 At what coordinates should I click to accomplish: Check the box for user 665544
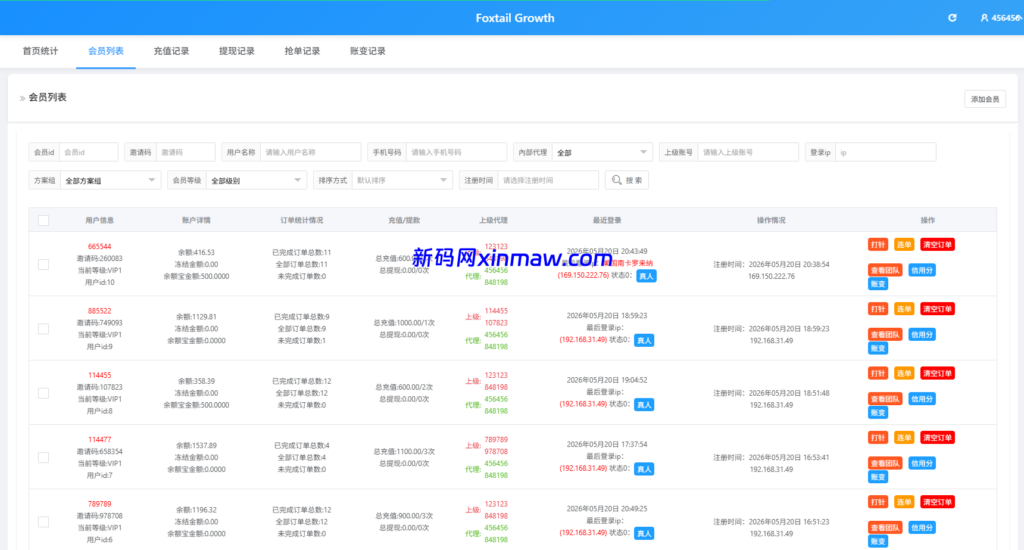pos(43,265)
